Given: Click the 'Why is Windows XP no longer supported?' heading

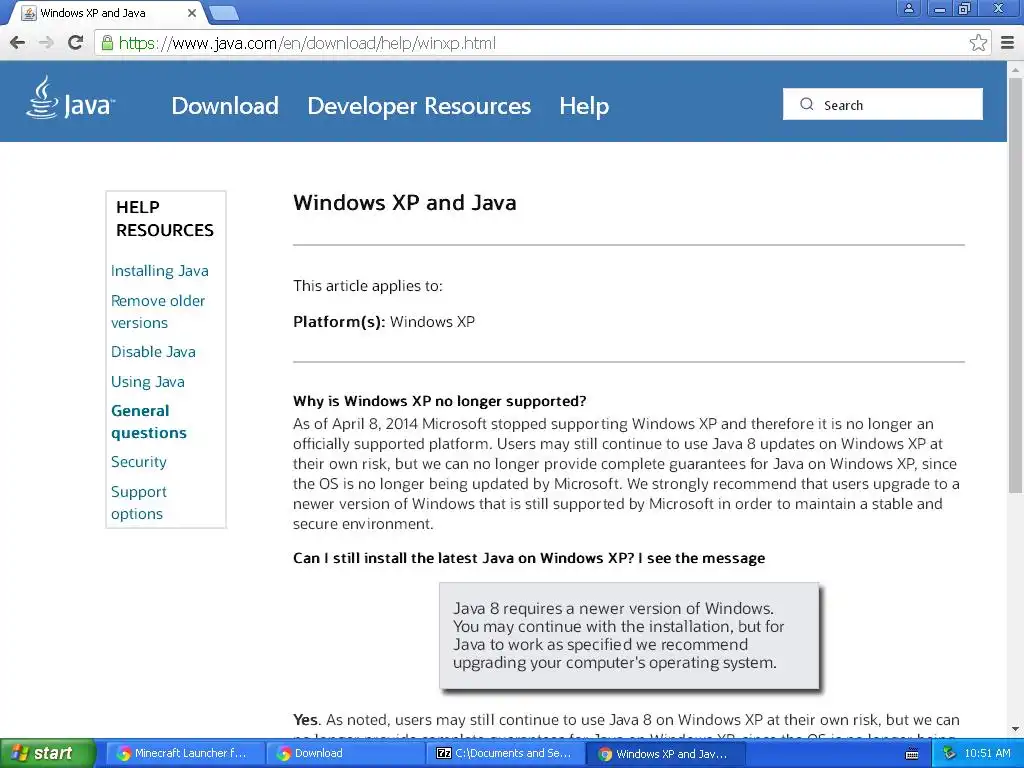Looking at the screenshot, I should [x=440, y=401].
